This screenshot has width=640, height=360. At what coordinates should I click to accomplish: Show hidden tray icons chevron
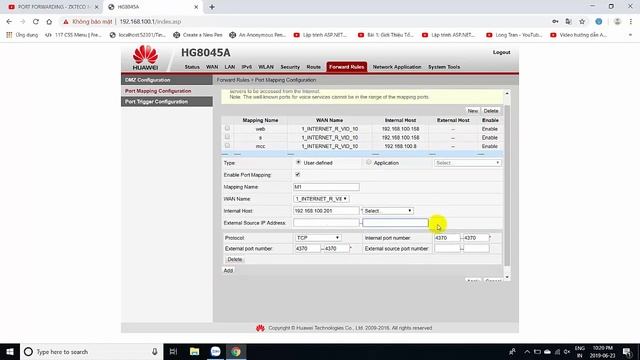pos(527,352)
